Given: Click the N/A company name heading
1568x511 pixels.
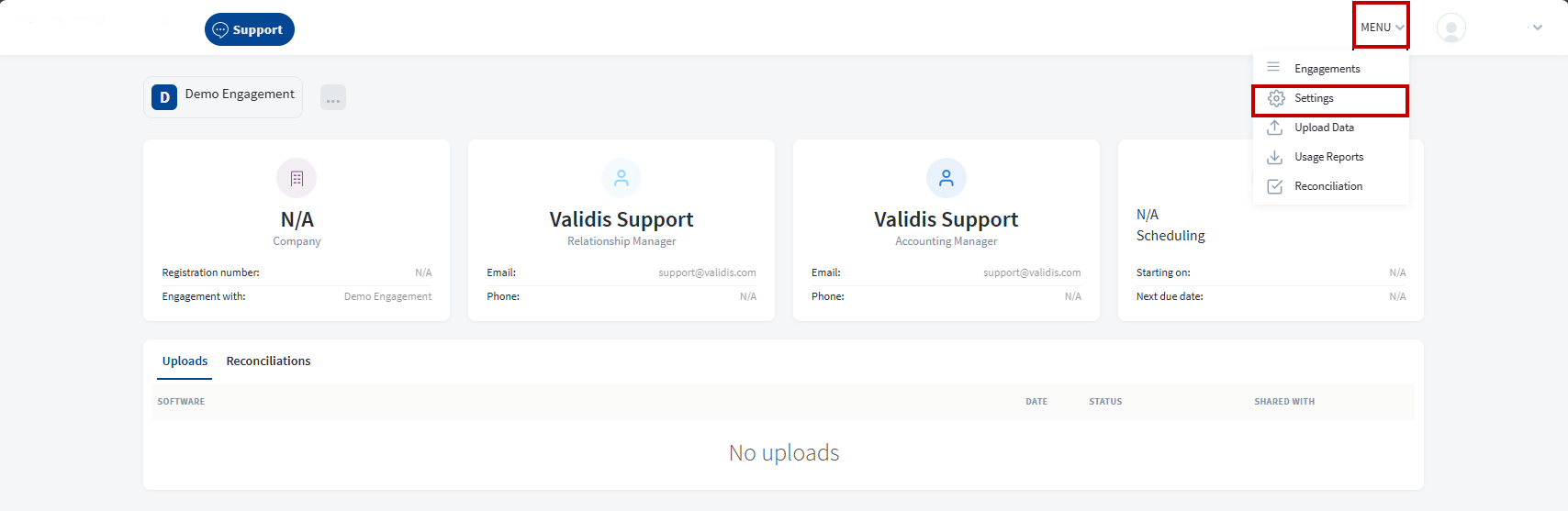Looking at the screenshot, I should (x=297, y=219).
